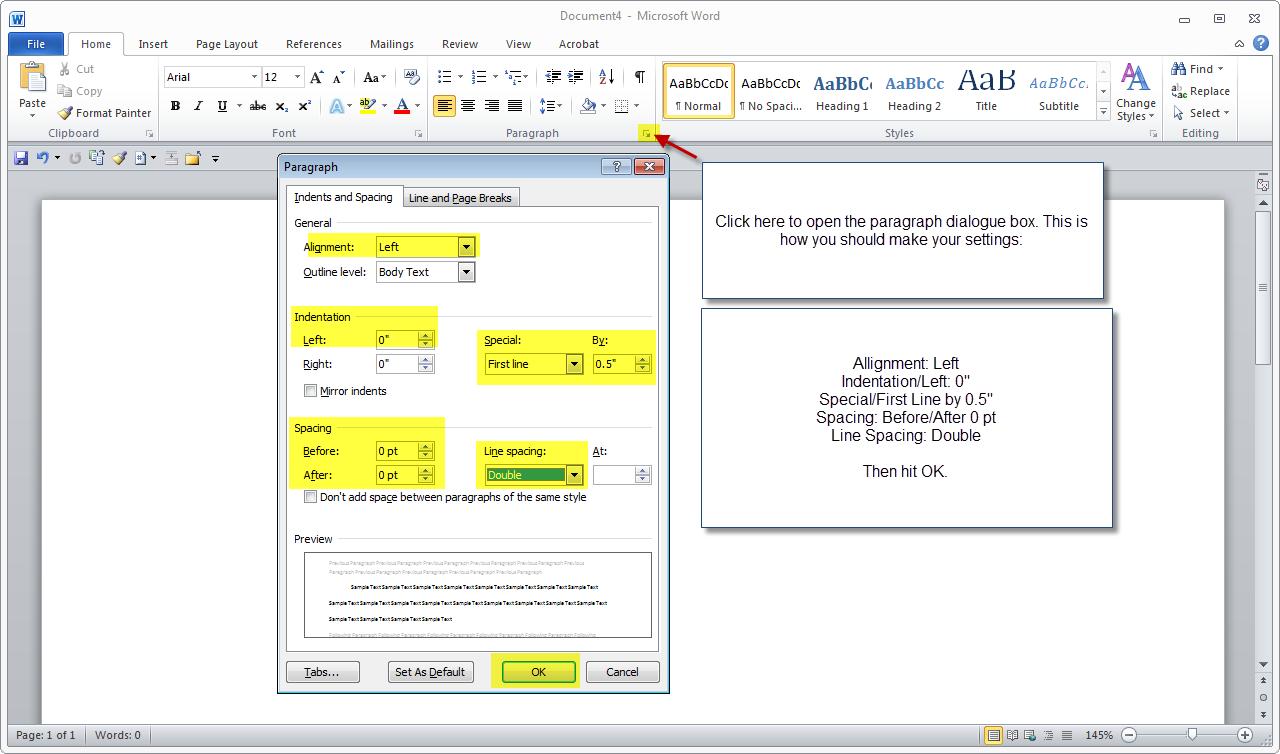This screenshot has height=754, width=1280.
Task: Click the Change Styles icon
Action: pyautogui.click(x=1135, y=92)
